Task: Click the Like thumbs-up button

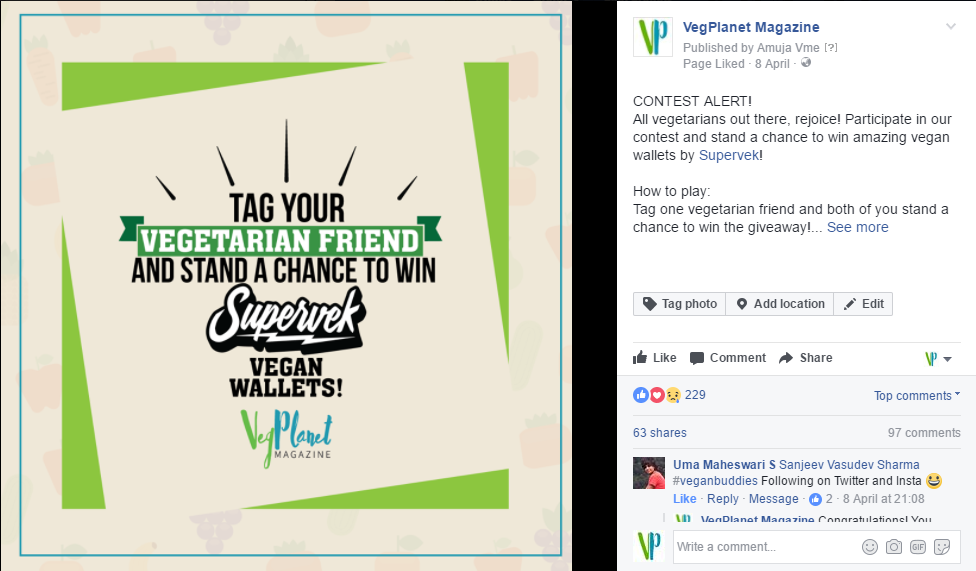Action: [x=655, y=357]
